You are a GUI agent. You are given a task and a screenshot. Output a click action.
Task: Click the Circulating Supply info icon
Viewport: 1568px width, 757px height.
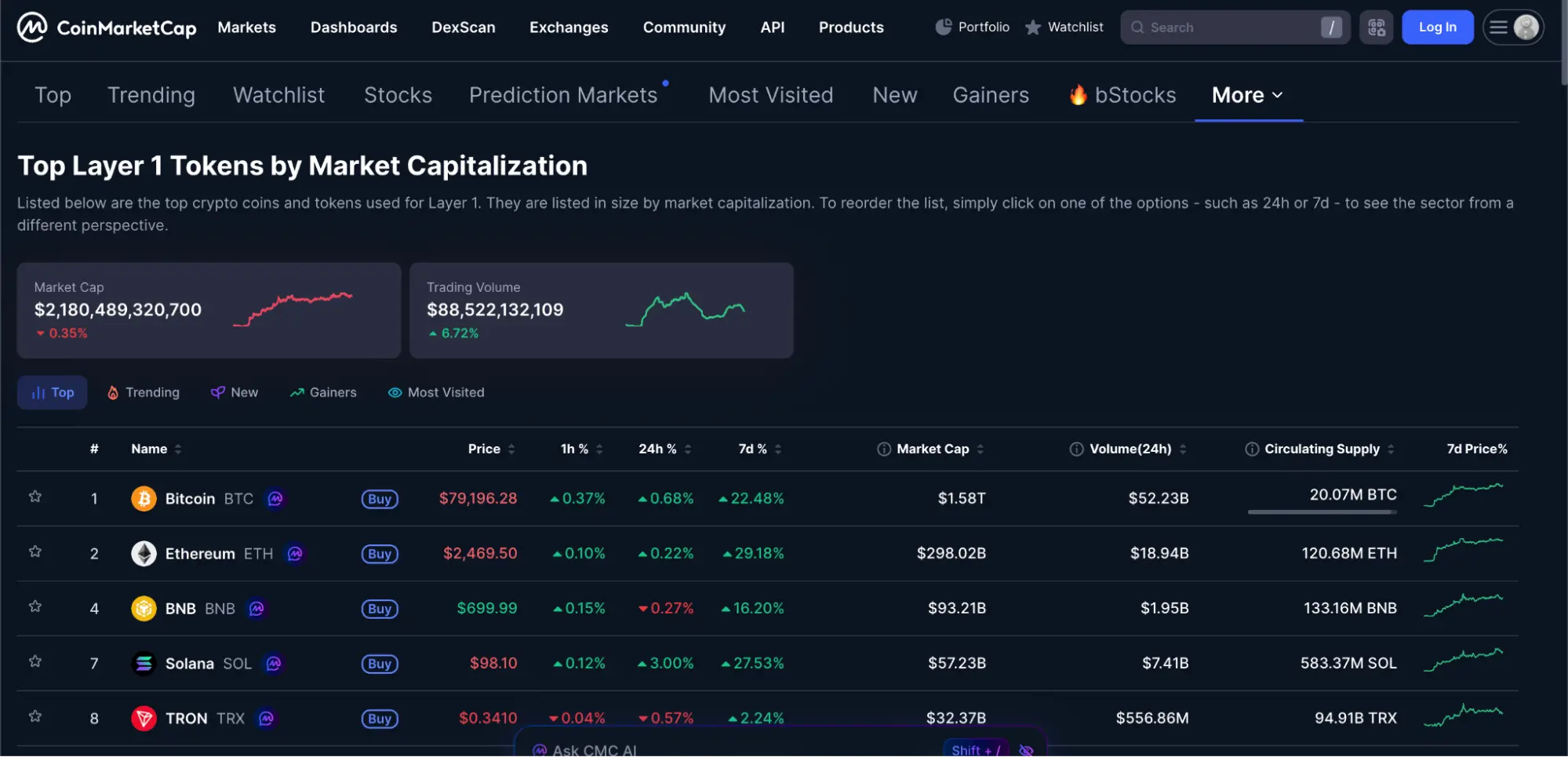pos(1252,449)
